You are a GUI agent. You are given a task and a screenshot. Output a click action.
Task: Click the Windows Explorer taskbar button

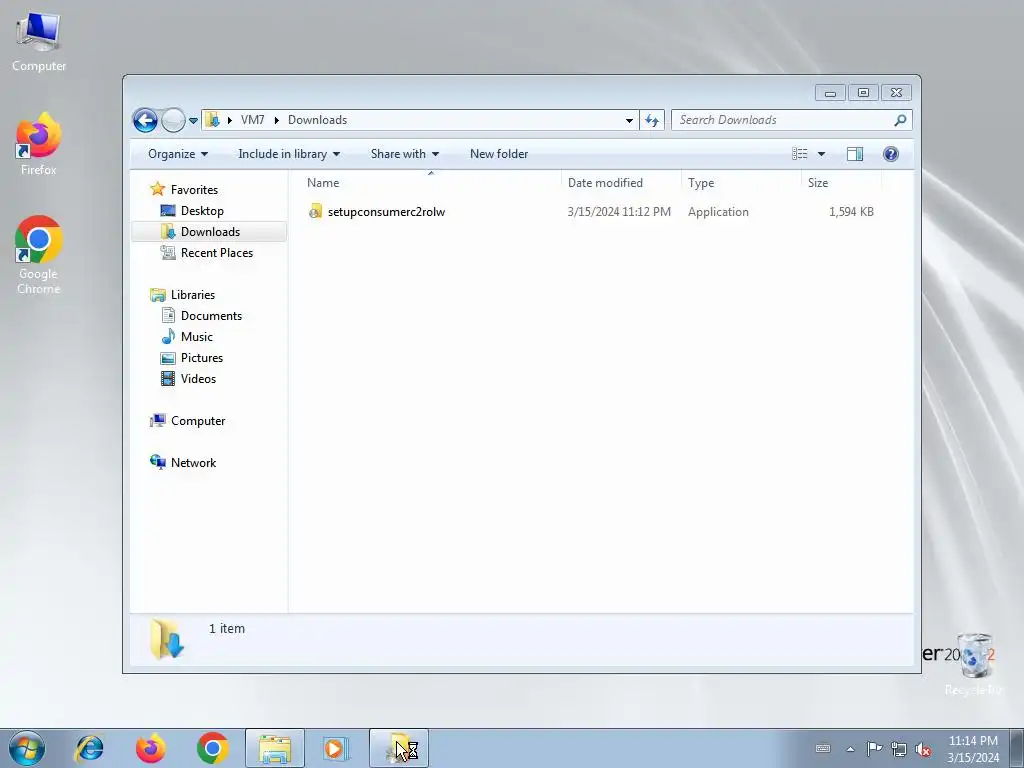click(x=275, y=748)
